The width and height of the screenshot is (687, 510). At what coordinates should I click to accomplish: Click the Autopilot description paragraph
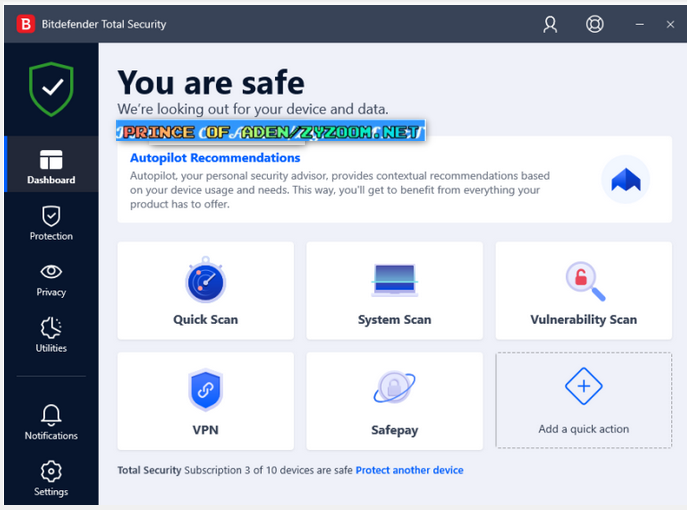(340, 190)
